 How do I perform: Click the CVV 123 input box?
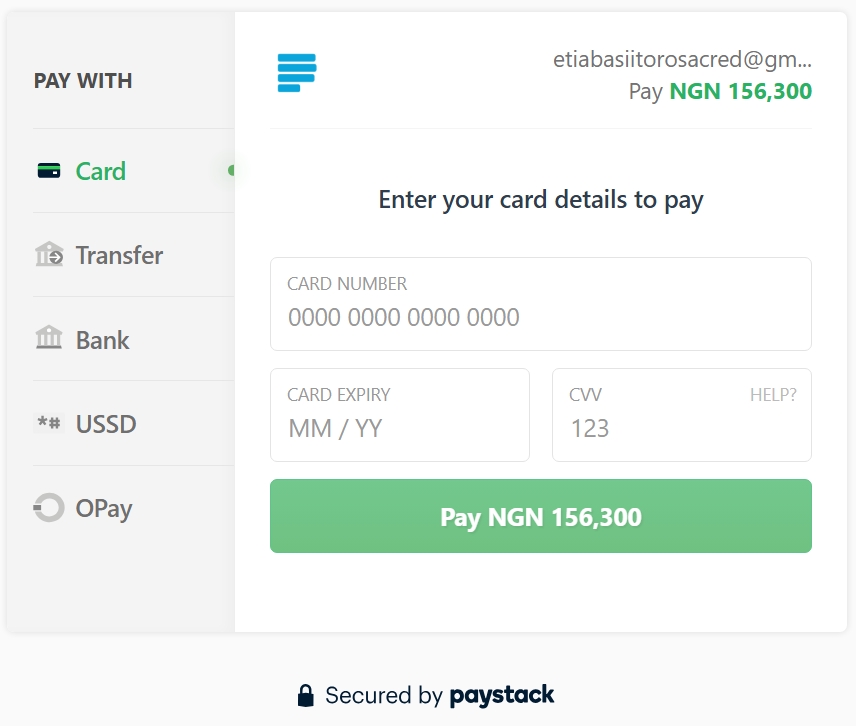pyautogui.click(x=680, y=428)
